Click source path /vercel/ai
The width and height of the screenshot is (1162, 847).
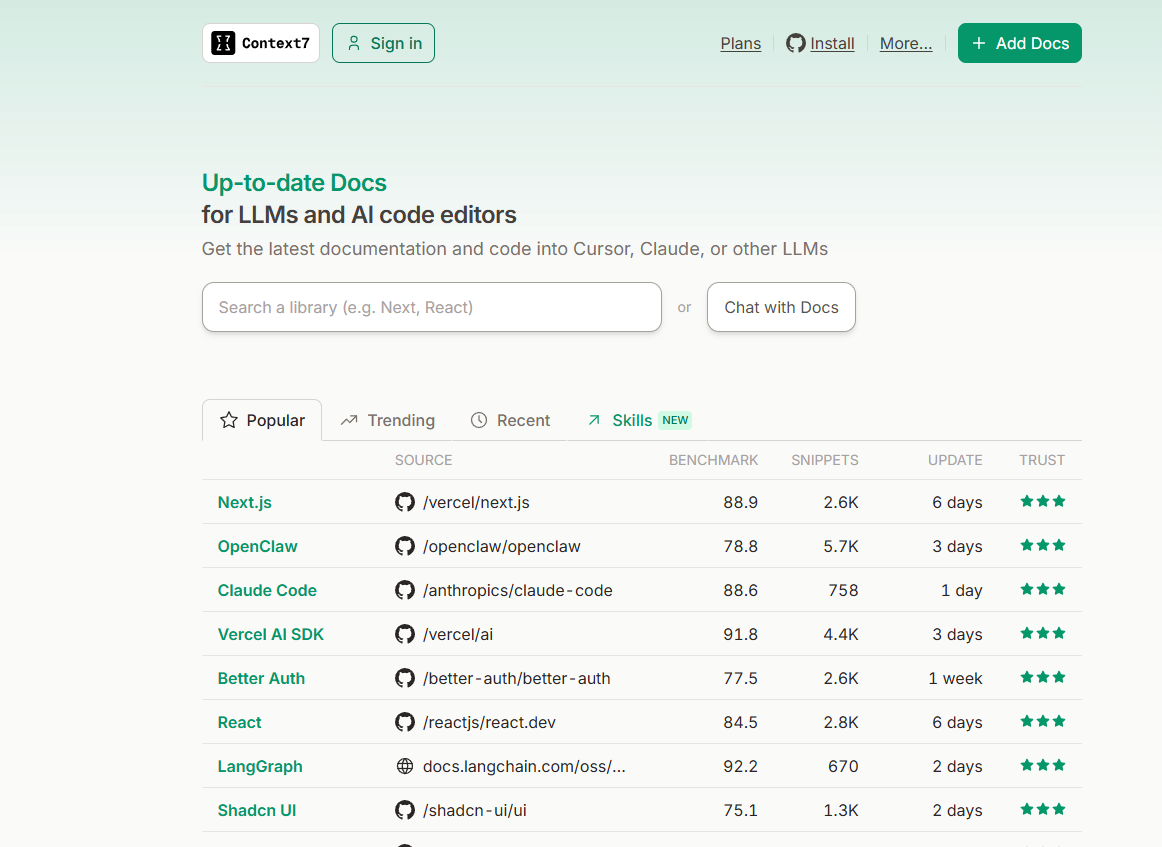457,634
